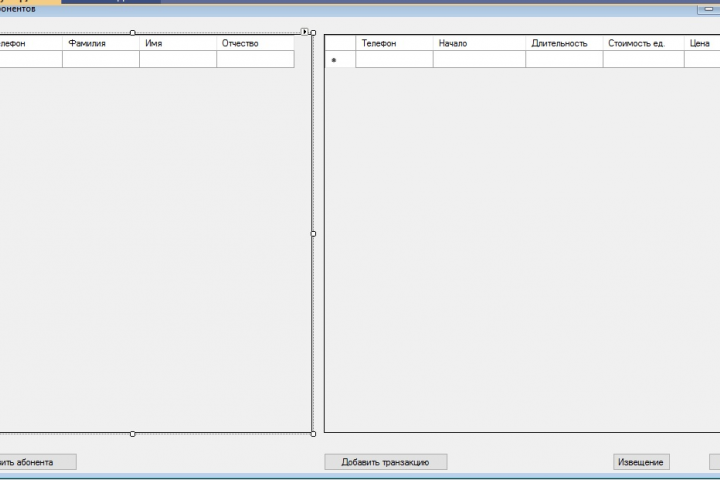Click the empty cell under Отчество
This screenshot has width=720, height=480.
[x=255, y=59]
